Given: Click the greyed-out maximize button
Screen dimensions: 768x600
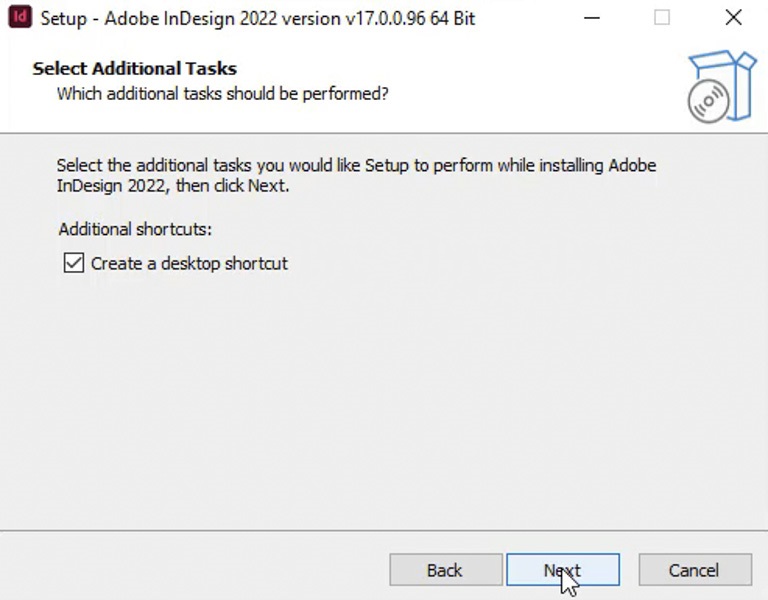Looking at the screenshot, I should [x=662, y=17].
